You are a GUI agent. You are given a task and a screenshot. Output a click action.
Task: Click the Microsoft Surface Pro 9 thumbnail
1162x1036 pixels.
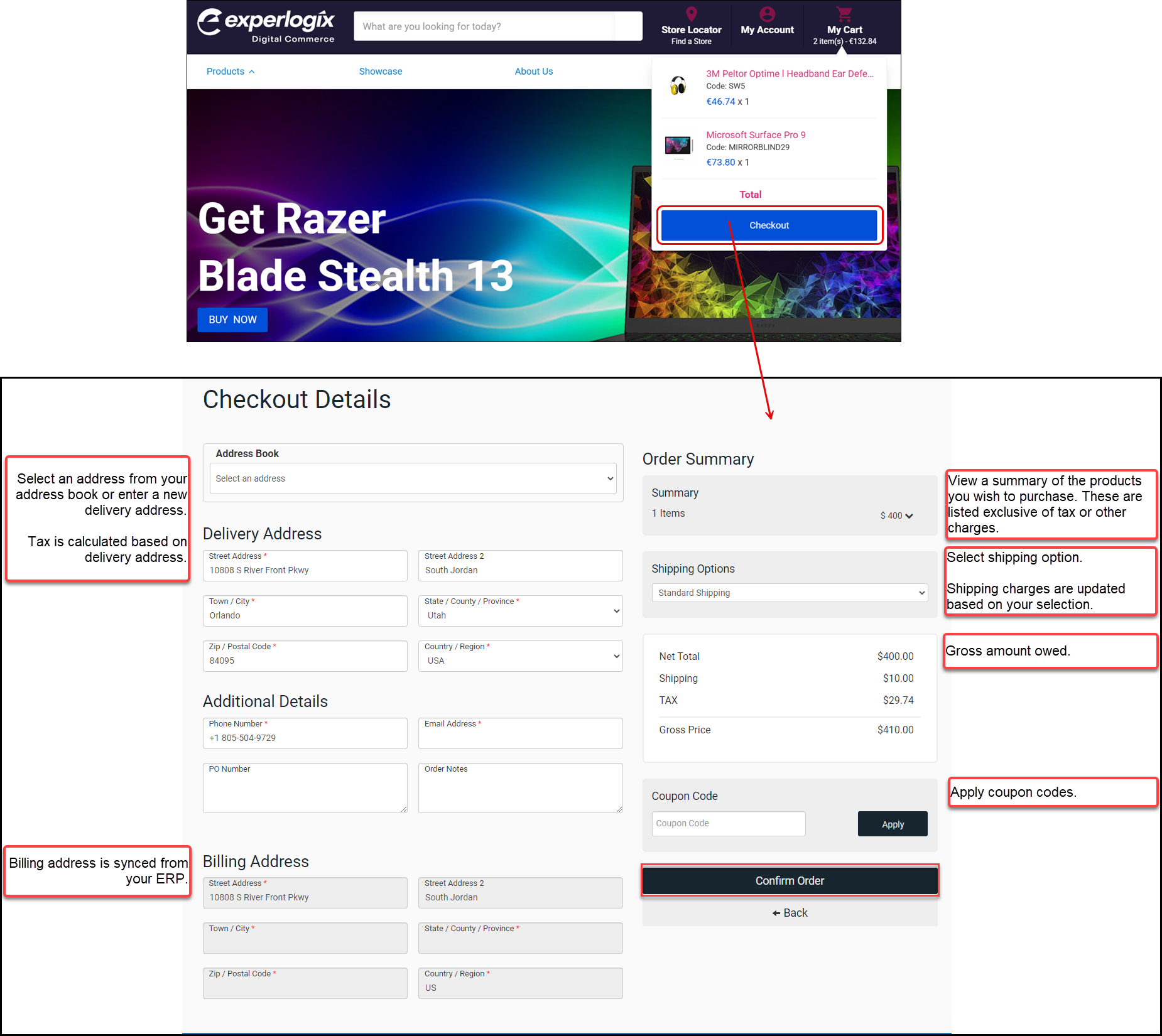(x=678, y=146)
